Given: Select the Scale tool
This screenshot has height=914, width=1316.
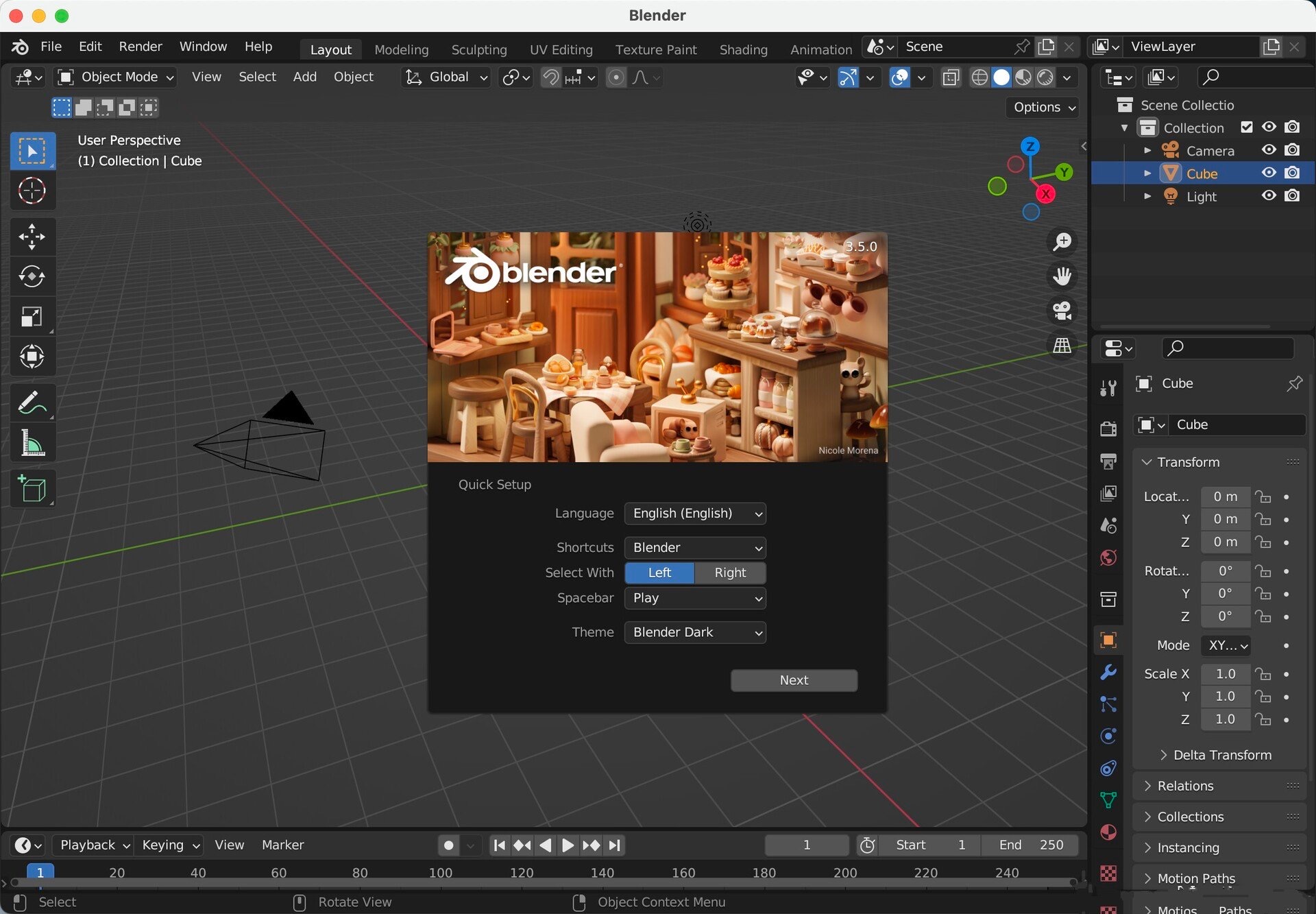Looking at the screenshot, I should click(x=32, y=317).
